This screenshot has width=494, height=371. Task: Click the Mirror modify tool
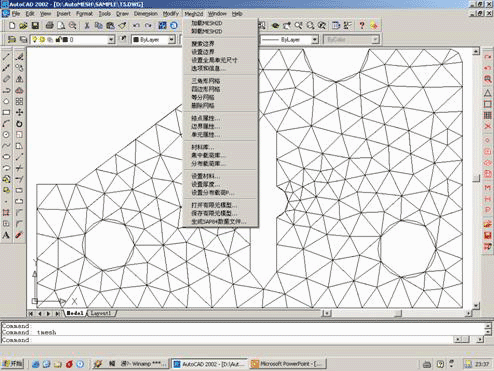click(19, 79)
